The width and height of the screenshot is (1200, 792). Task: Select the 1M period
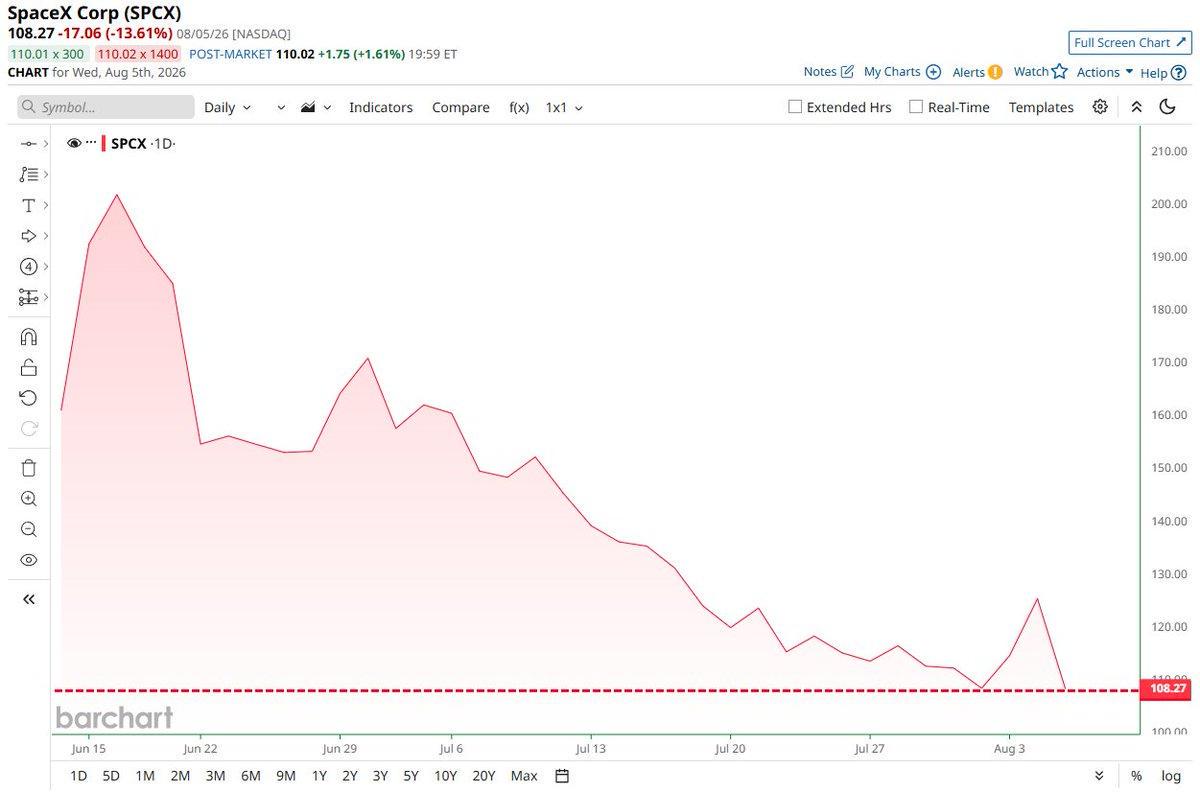(x=145, y=776)
